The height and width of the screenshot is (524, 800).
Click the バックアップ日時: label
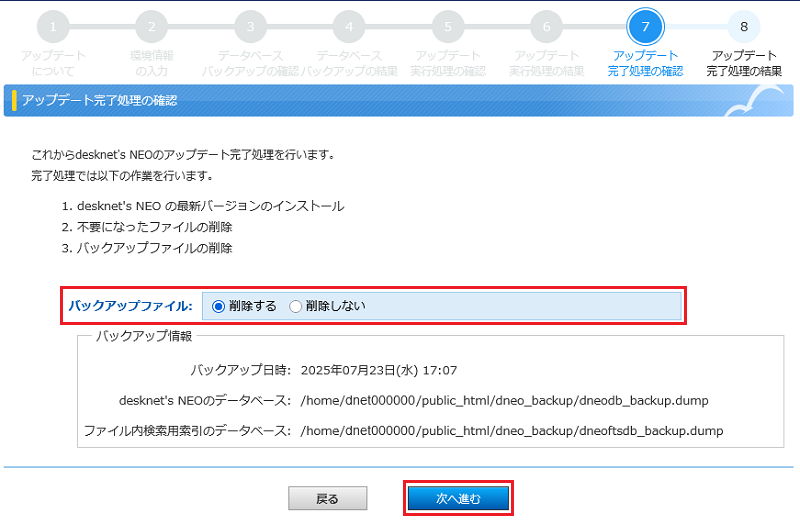[241, 370]
